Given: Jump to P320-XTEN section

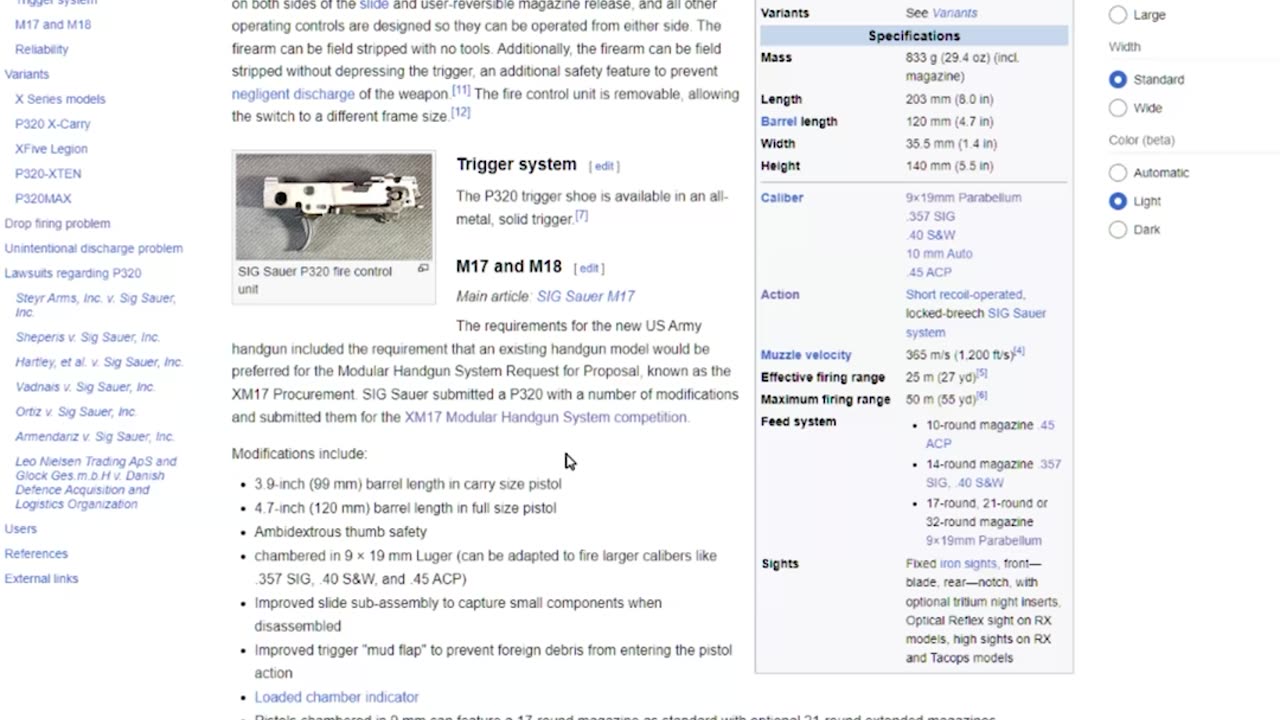Looking at the screenshot, I should [x=48, y=174].
